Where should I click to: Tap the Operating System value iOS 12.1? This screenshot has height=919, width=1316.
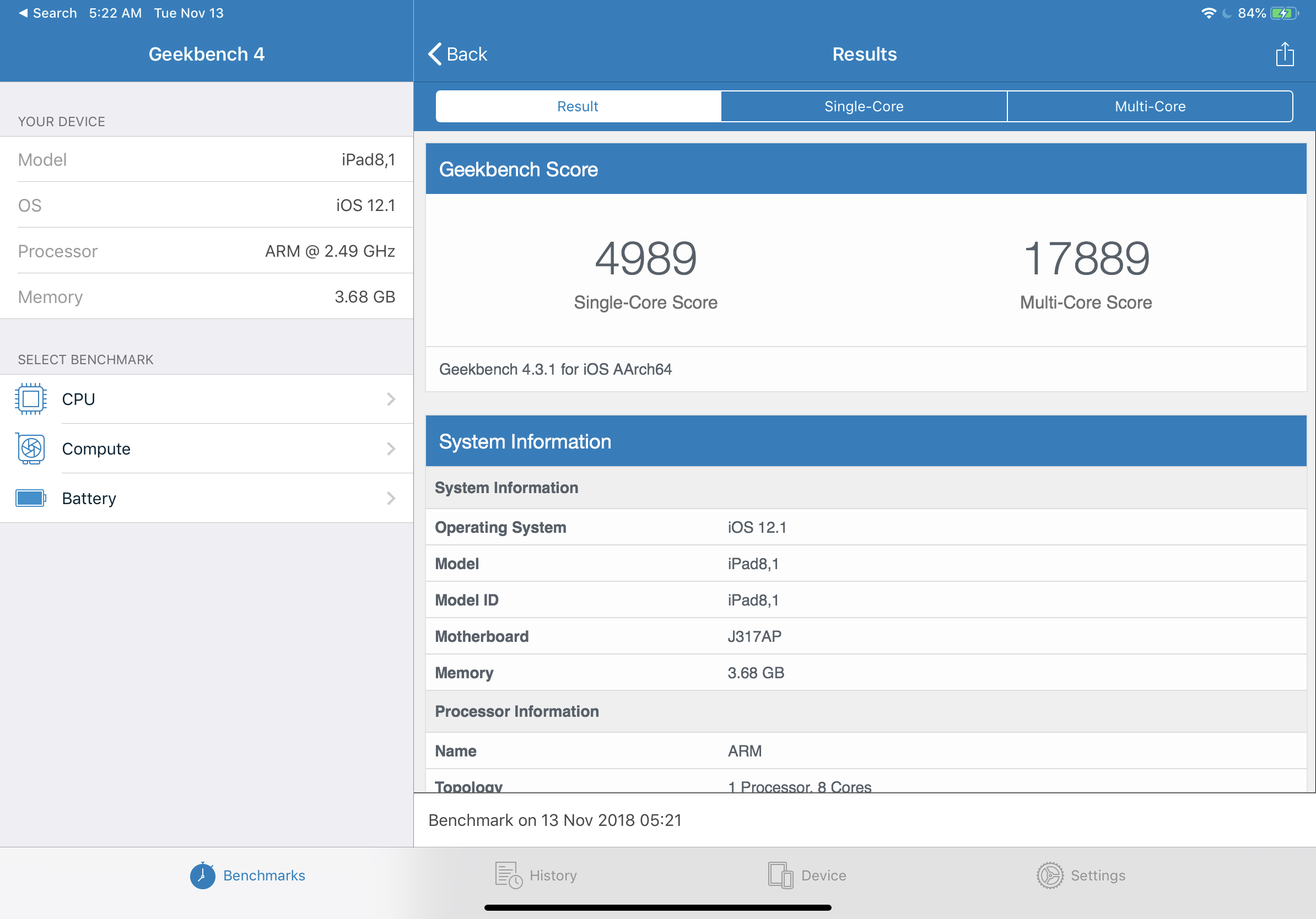pos(757,528)
